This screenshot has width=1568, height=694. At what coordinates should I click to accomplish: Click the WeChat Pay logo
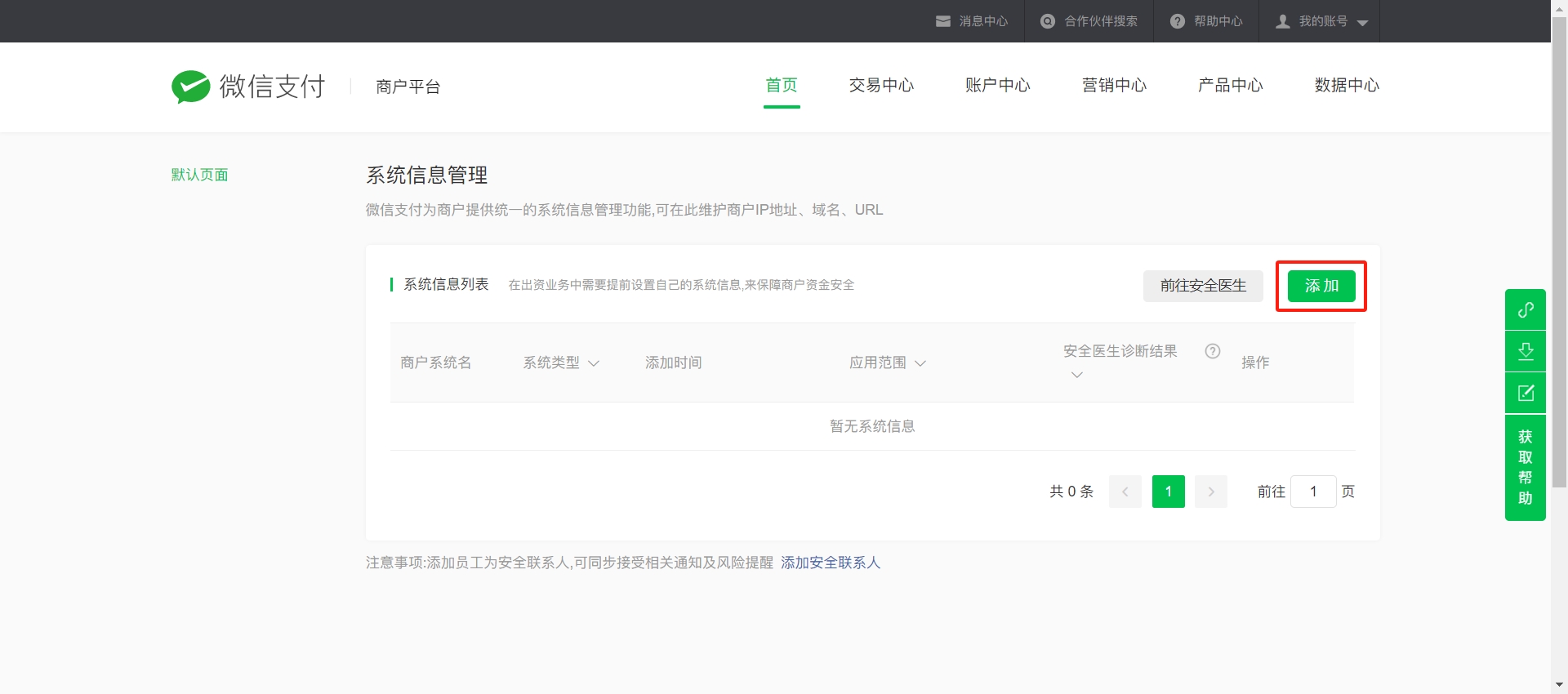coord(247,87)
